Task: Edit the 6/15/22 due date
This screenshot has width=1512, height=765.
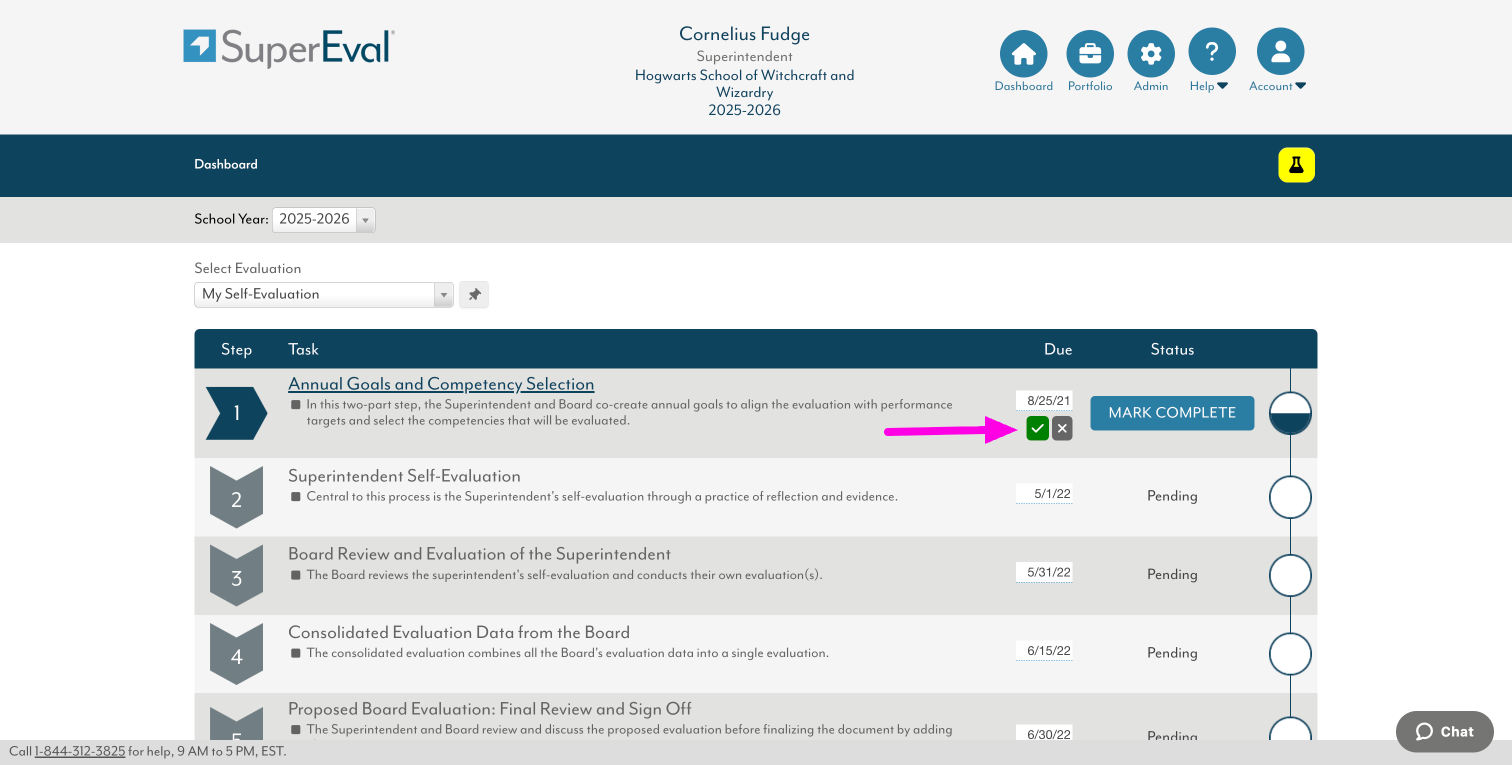Action: (x=1044, y=650)
